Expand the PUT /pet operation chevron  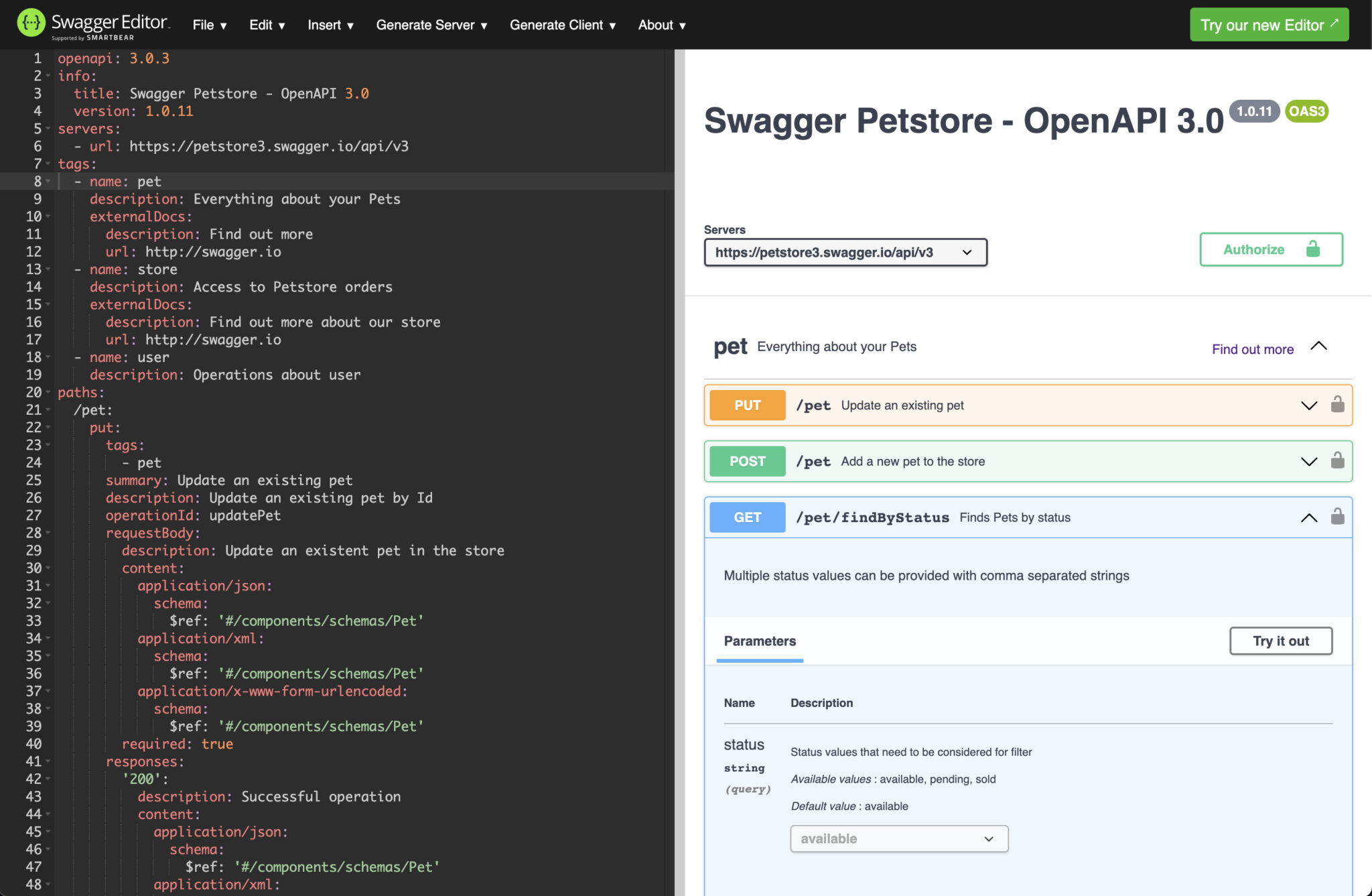tap(1308, 405)
